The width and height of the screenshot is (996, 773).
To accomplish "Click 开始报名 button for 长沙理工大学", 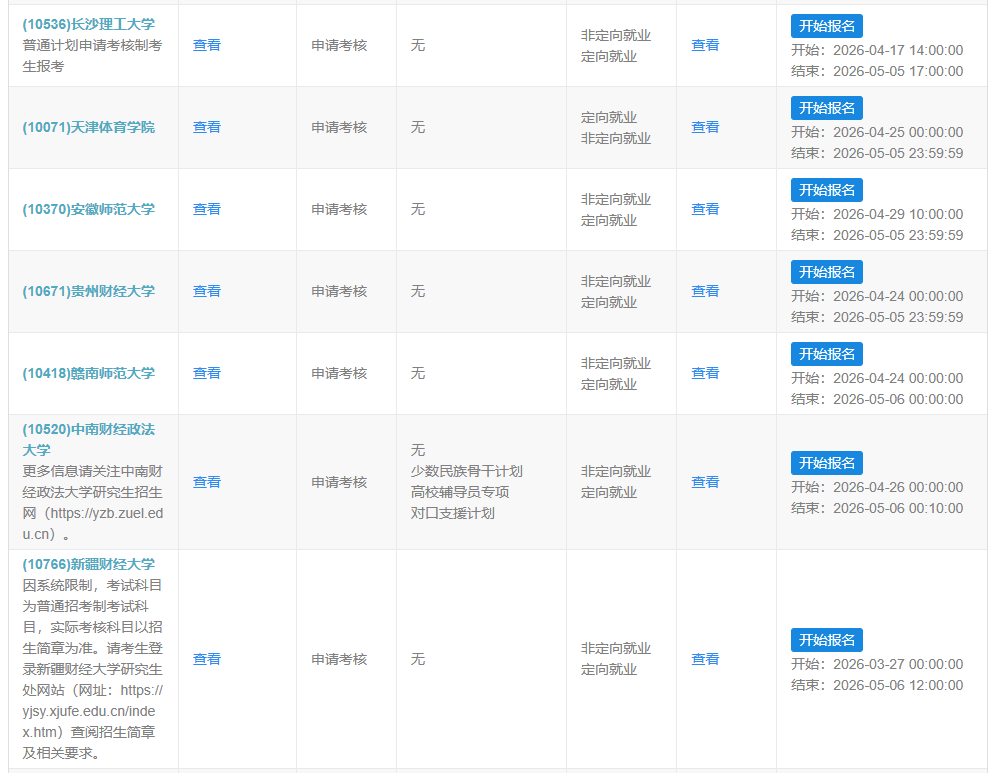I will point(826,26).
